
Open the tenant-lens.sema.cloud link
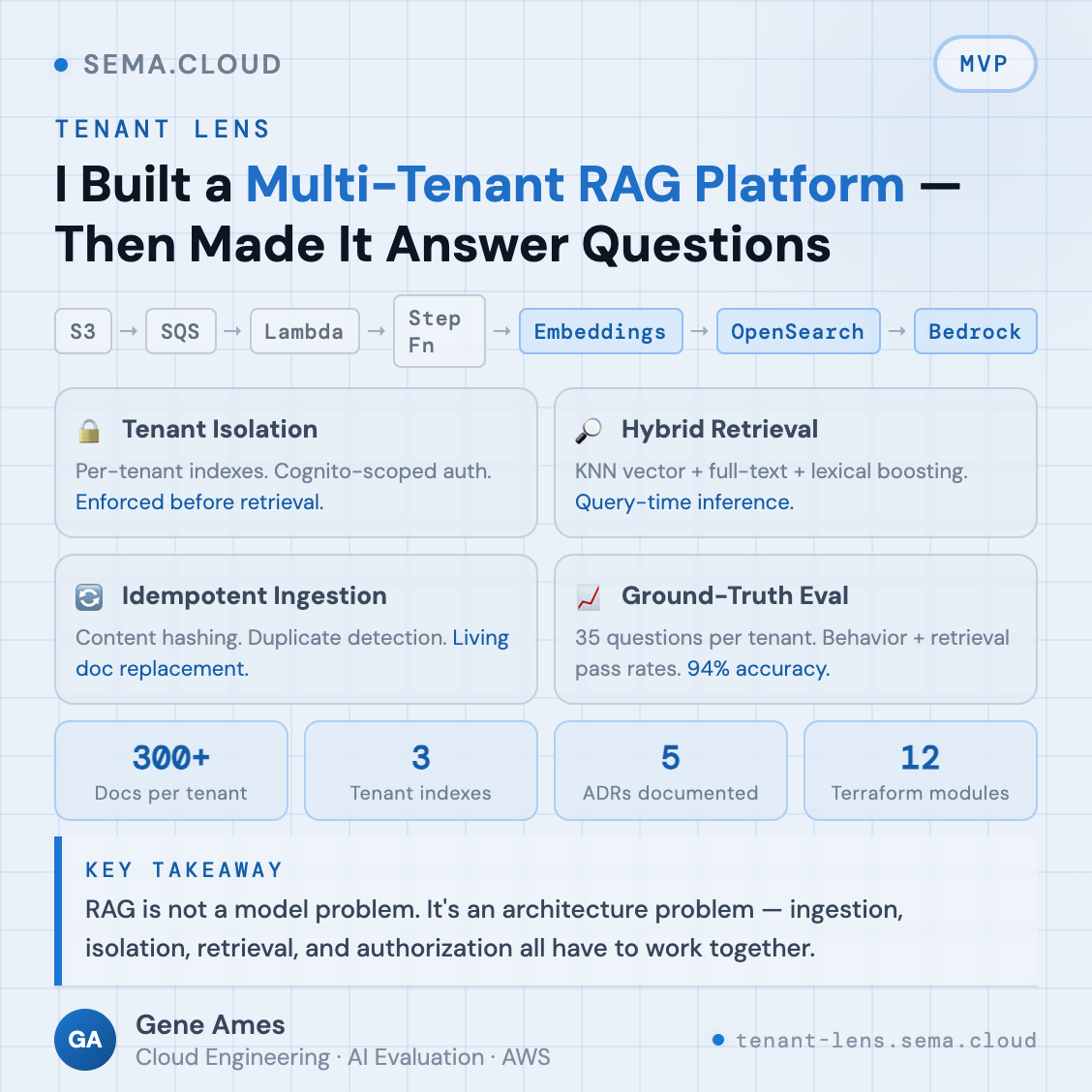886,1041
